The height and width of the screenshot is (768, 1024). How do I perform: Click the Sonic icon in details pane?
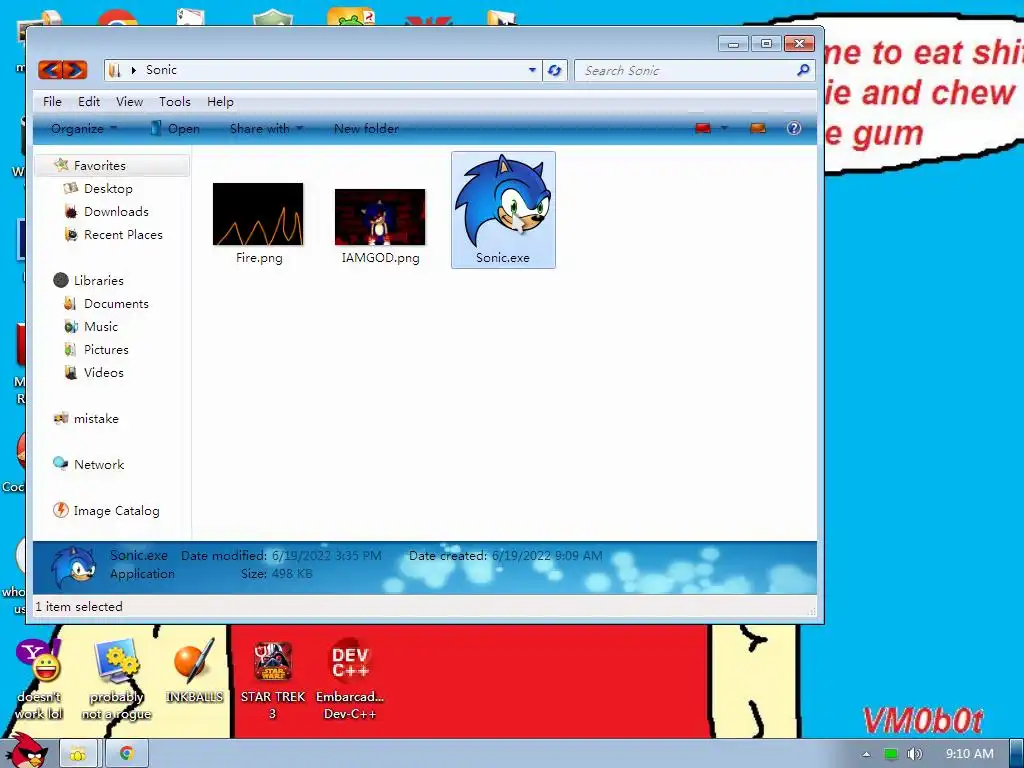[x=73, y=568]
